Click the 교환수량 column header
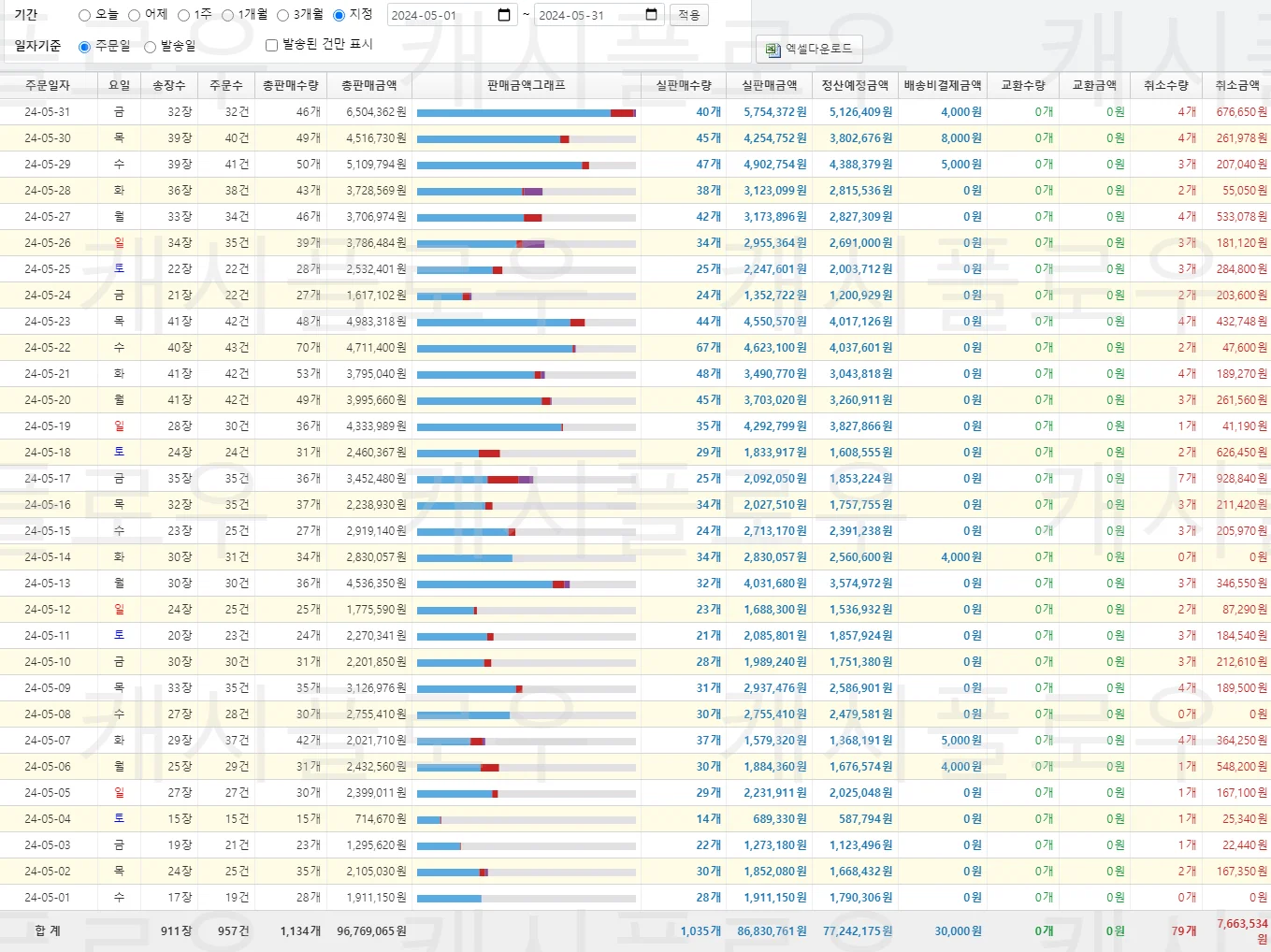 (x=1023, y=85)
